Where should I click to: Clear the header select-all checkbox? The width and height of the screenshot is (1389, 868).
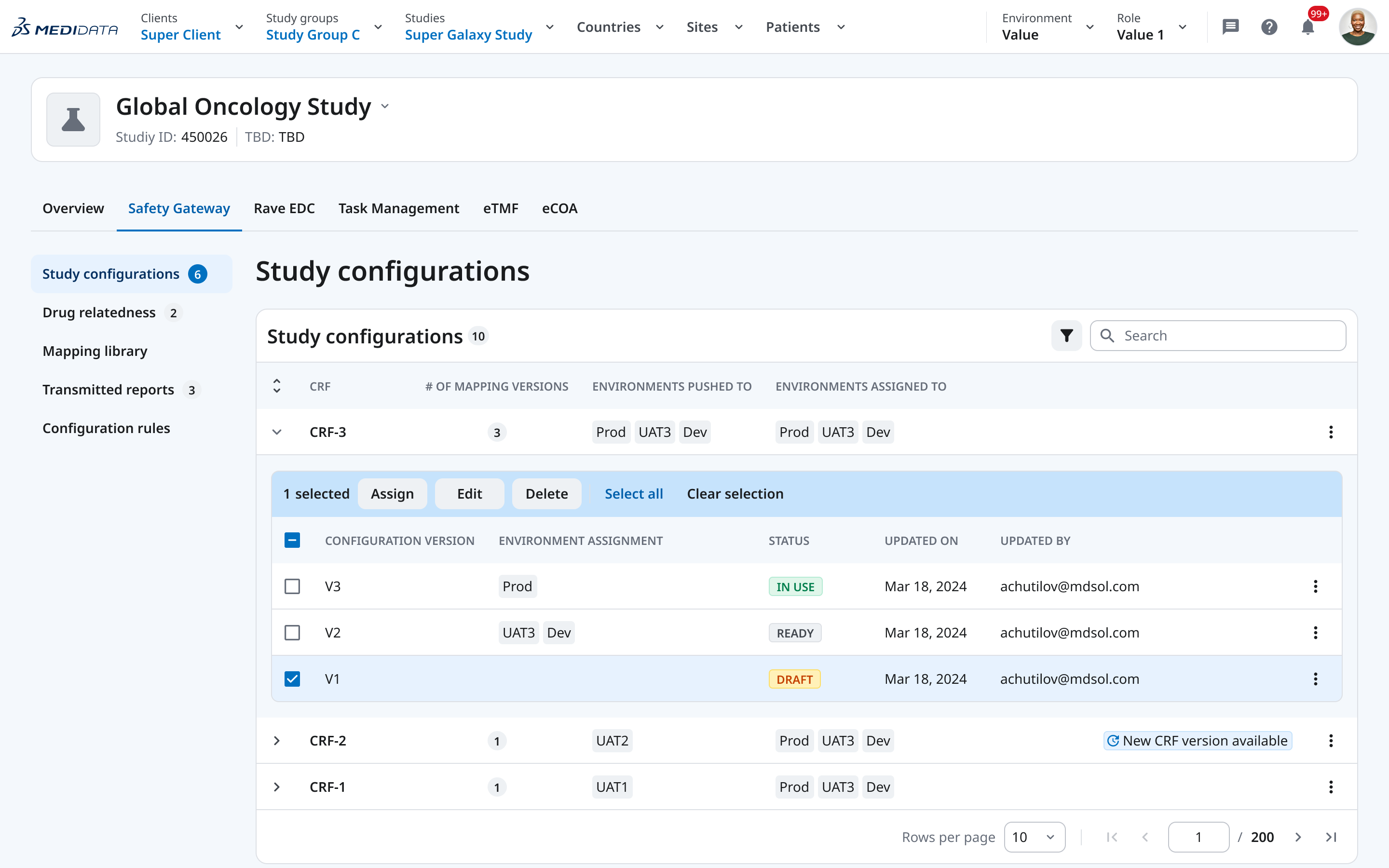coord(292,540)
